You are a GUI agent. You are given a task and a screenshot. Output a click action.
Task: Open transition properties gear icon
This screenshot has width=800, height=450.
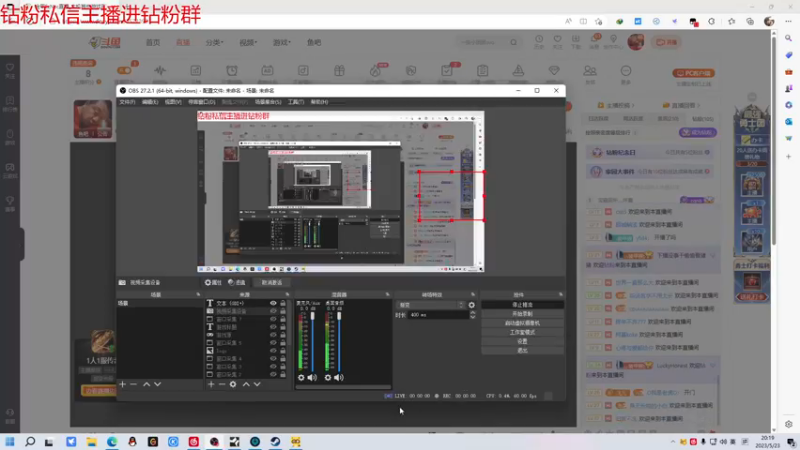point(471,305)
